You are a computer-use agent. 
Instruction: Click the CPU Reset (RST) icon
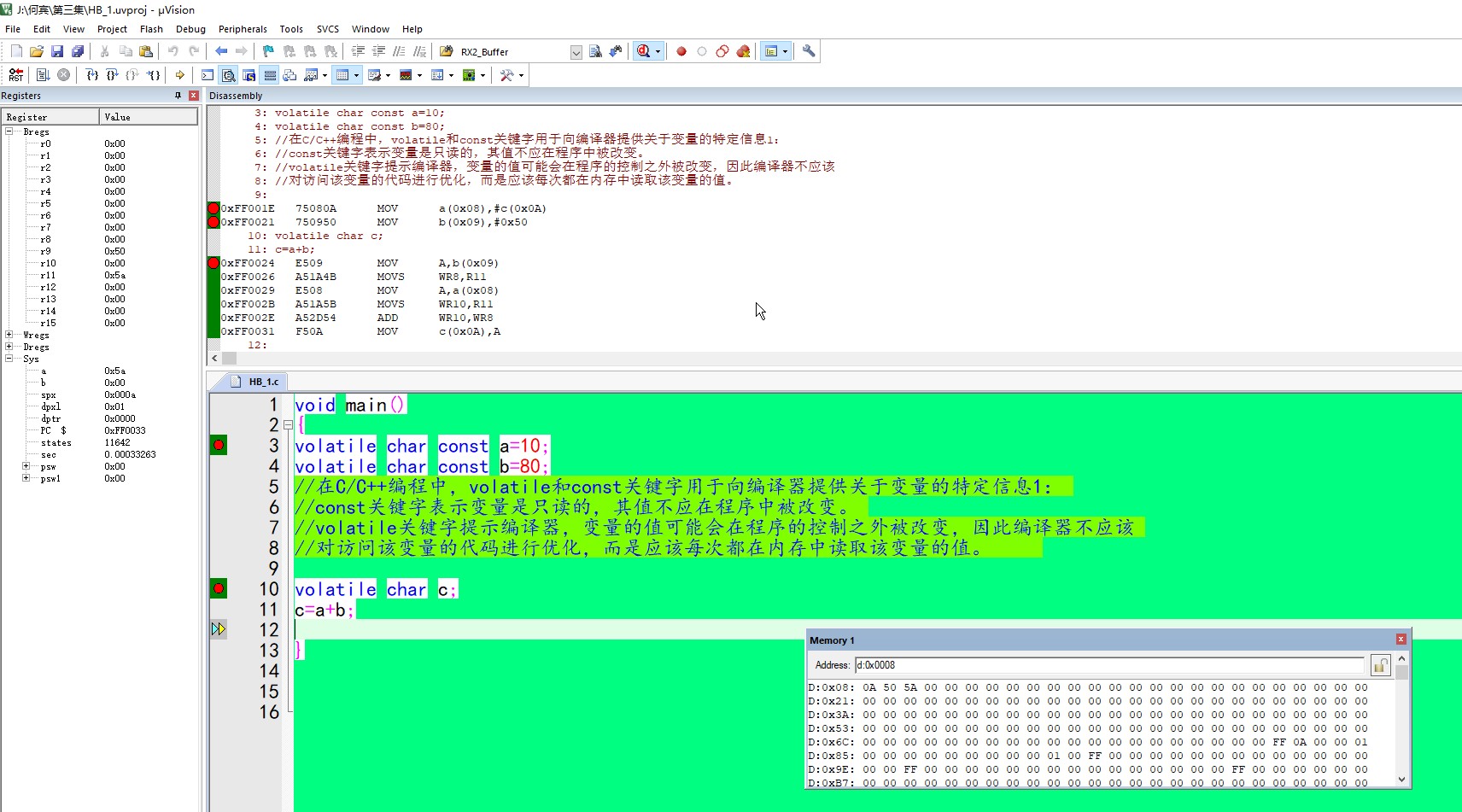(15, 75)
